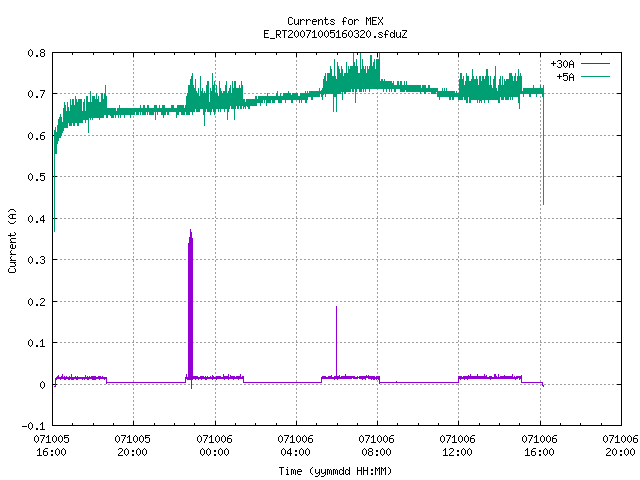
Task: Click the thin purple spike reaching 0.19 A
Action: [336, 341]
